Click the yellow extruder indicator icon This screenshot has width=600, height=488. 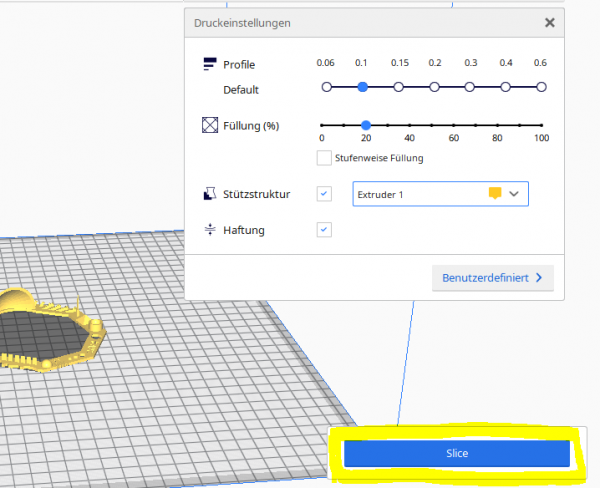click(494, 194)
